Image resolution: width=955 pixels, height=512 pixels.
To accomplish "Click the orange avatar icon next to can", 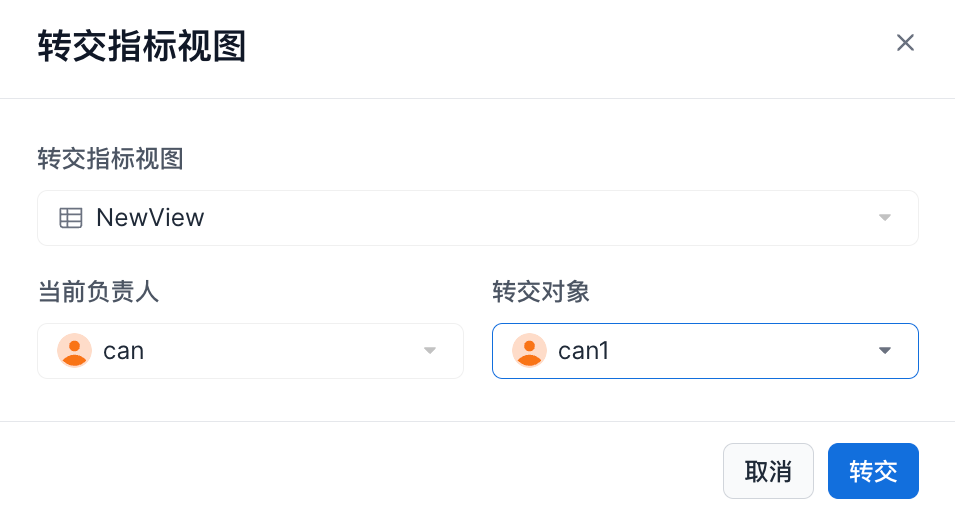I will click(x=74, y=351).
